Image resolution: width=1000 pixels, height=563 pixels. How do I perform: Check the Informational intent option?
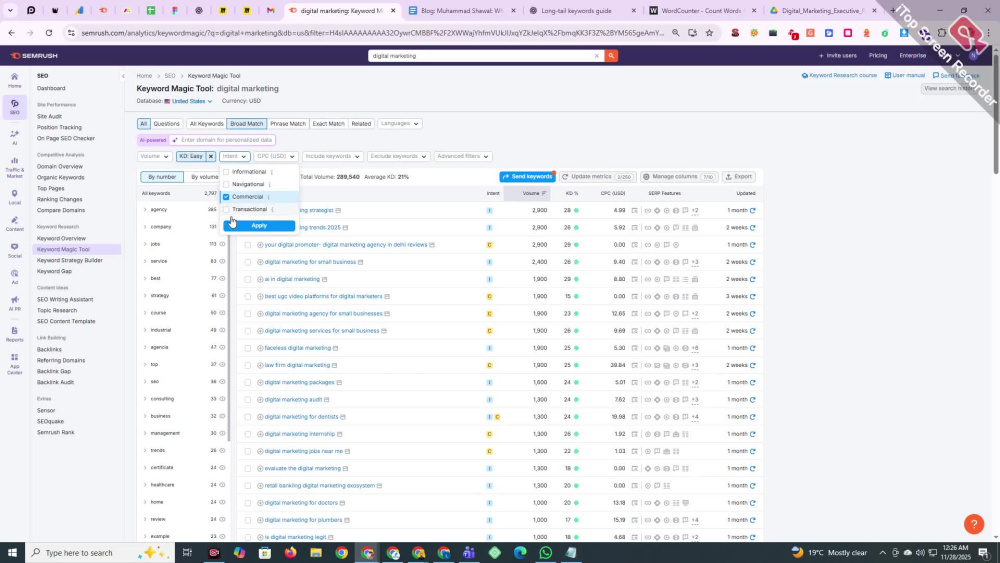coord(226,172)
